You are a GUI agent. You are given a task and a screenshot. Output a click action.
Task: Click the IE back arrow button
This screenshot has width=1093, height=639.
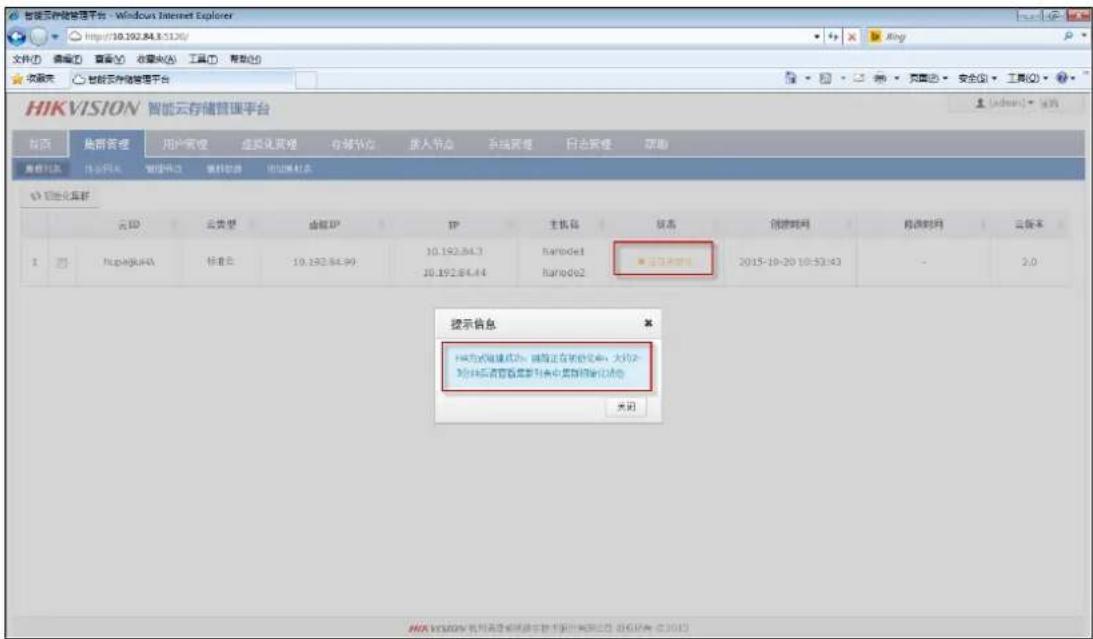(16, 36)
